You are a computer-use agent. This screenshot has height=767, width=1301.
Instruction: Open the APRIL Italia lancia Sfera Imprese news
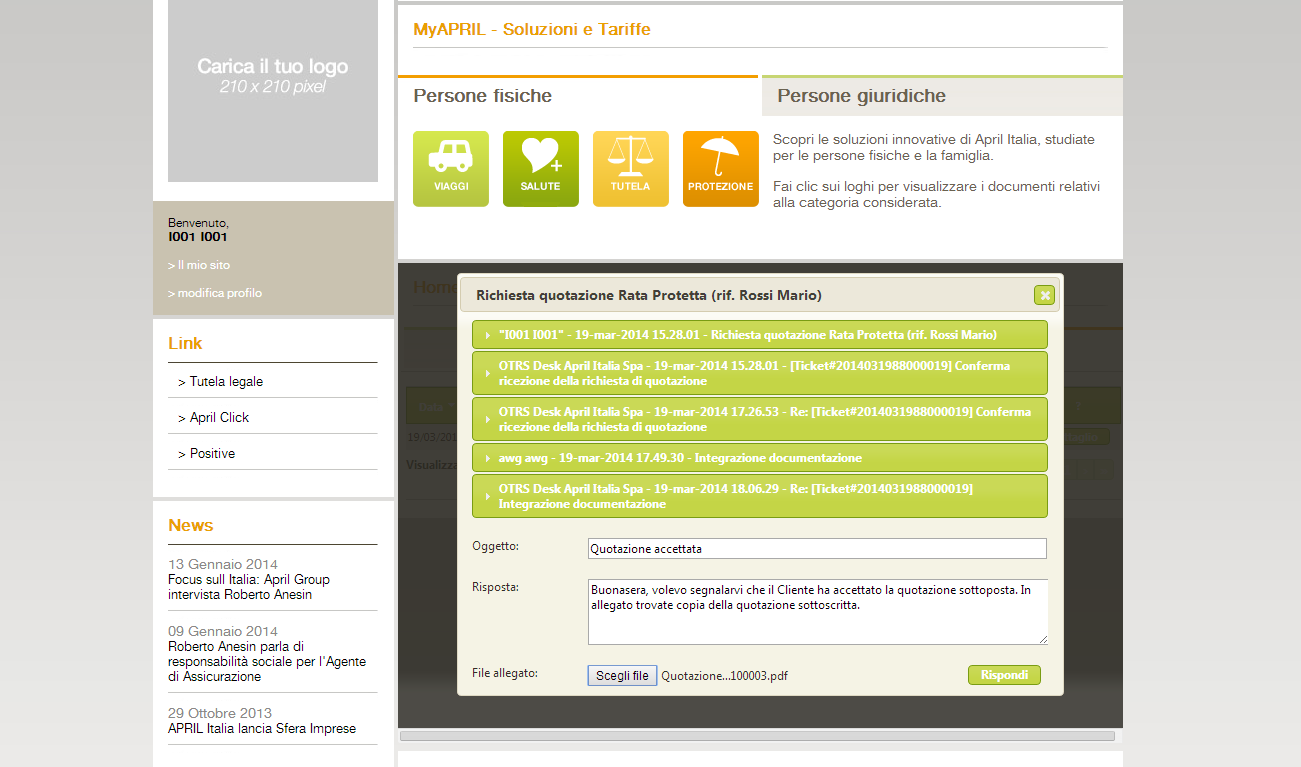(262, 729)
